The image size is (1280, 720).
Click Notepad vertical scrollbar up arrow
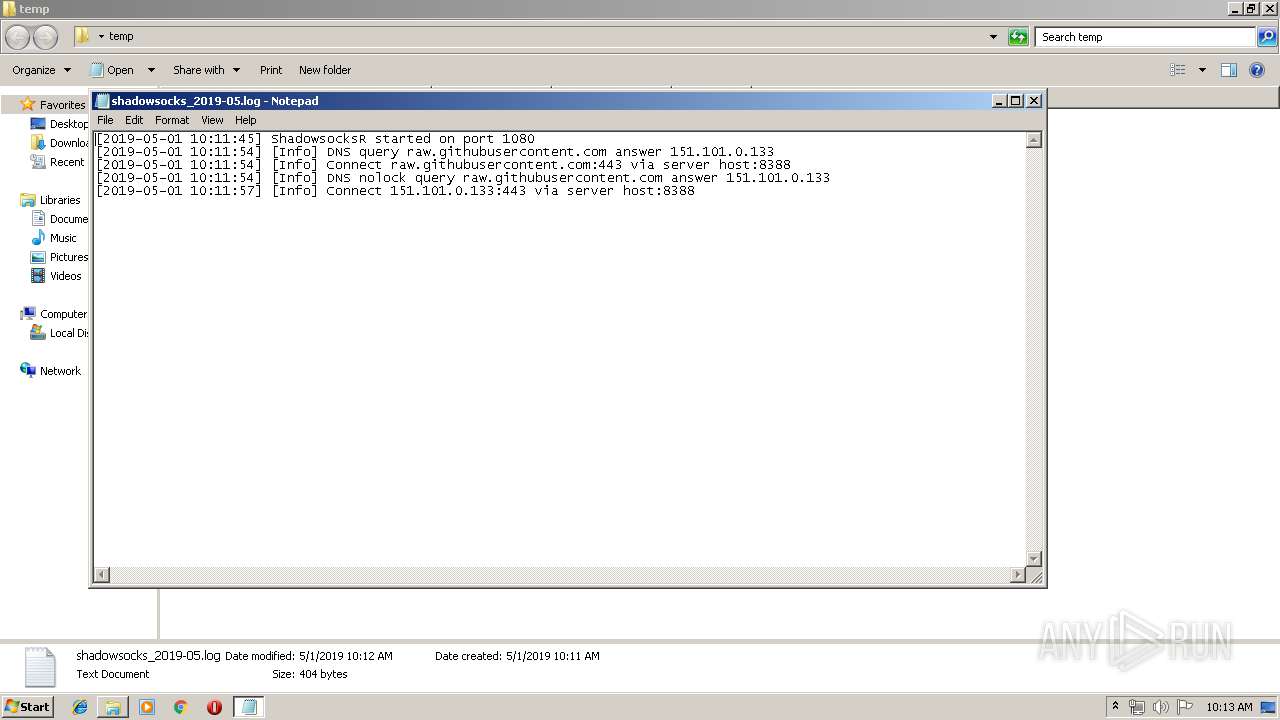click(1034, 140)
